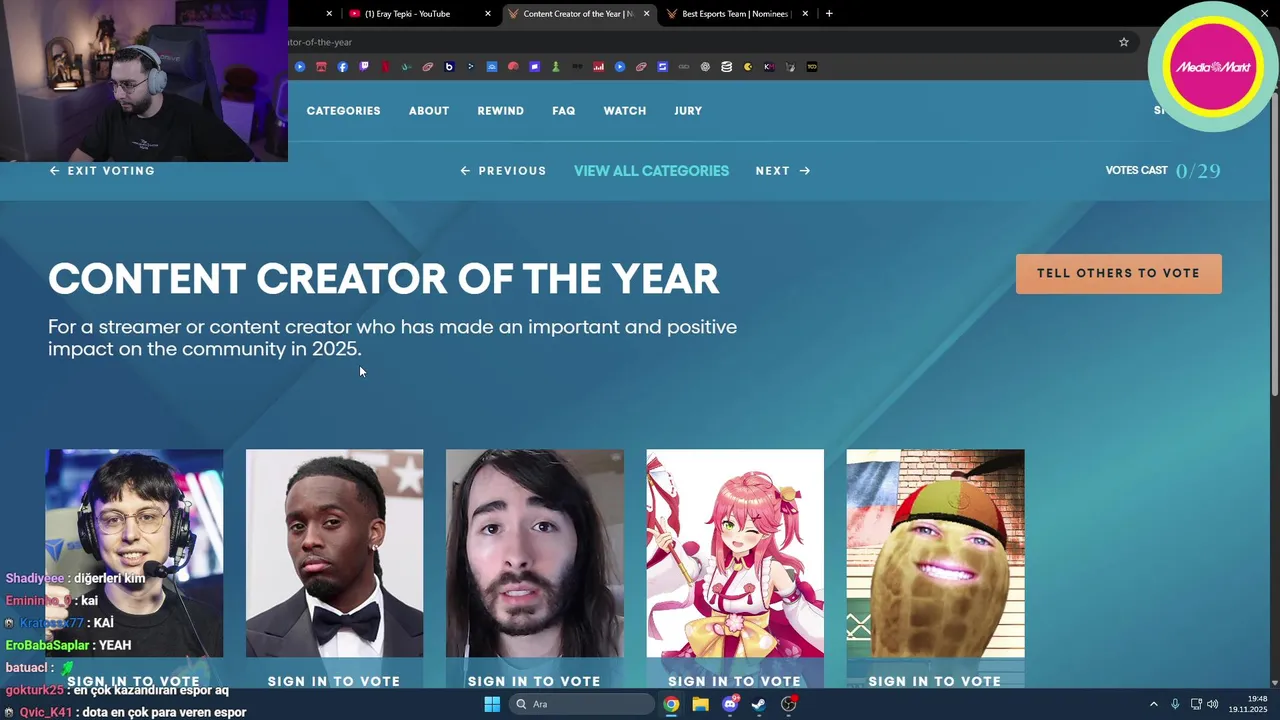
Task: Open Steam from the taskbar
Action: click(759, 704)
